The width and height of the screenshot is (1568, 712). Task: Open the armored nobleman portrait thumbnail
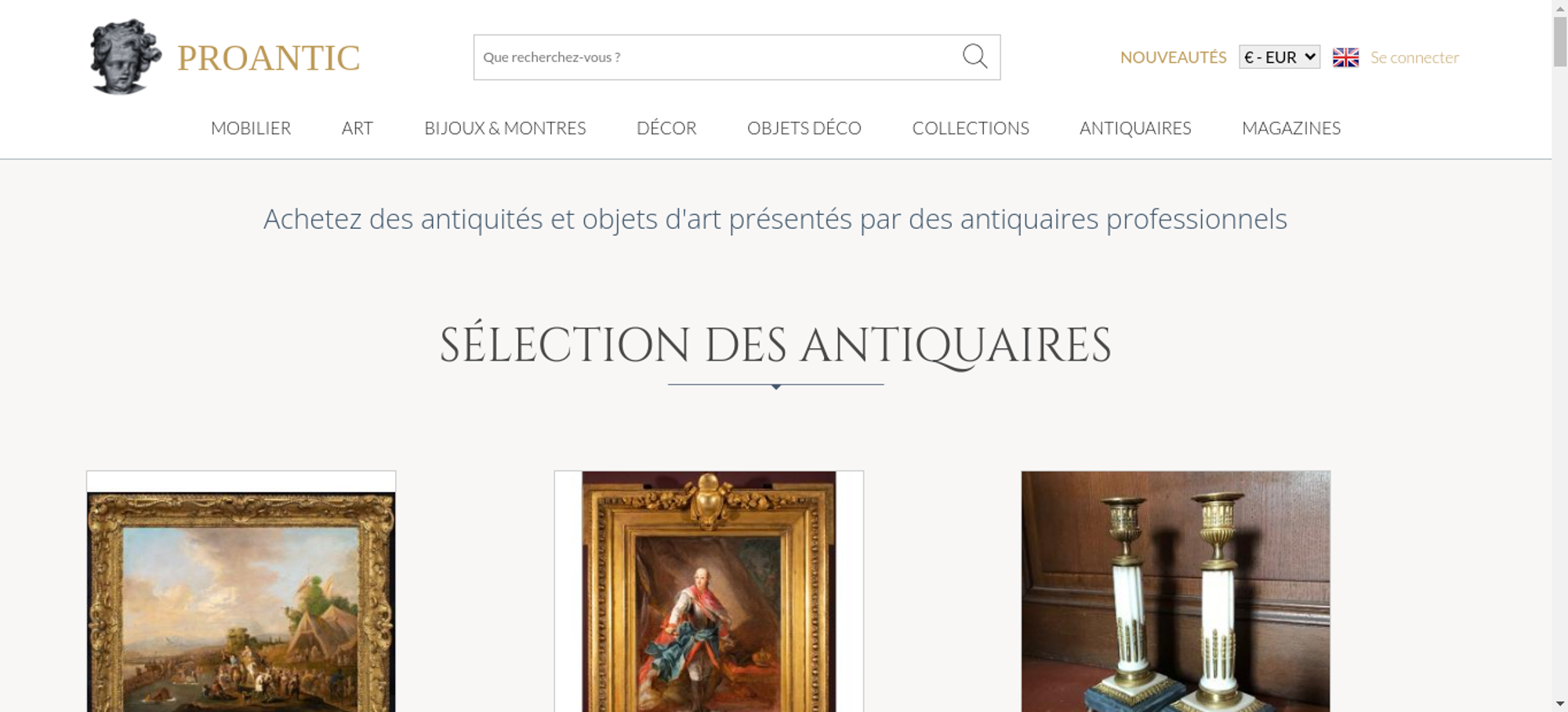[x=709, y=591]
